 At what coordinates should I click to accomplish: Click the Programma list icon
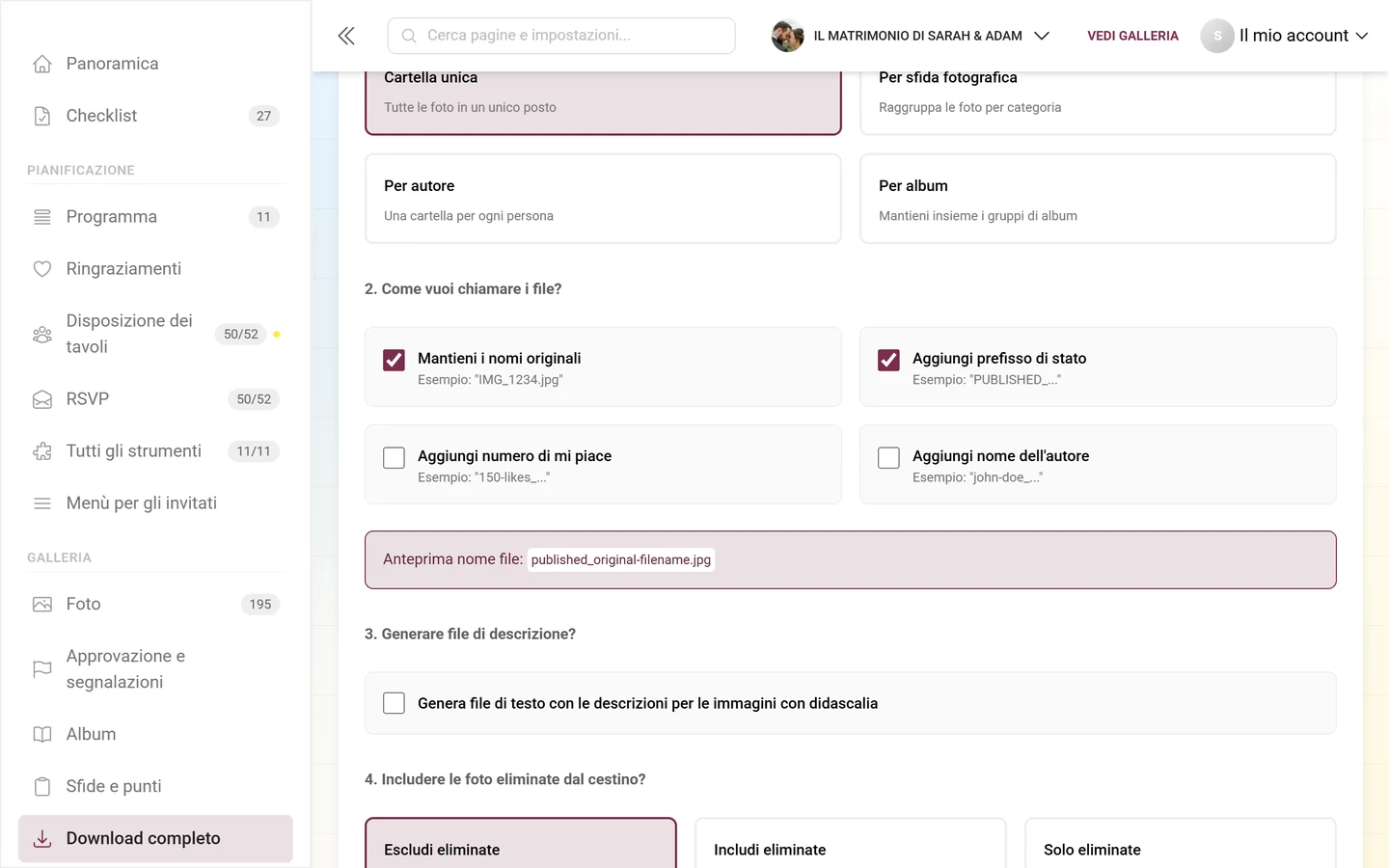click(x=42, y=217)
